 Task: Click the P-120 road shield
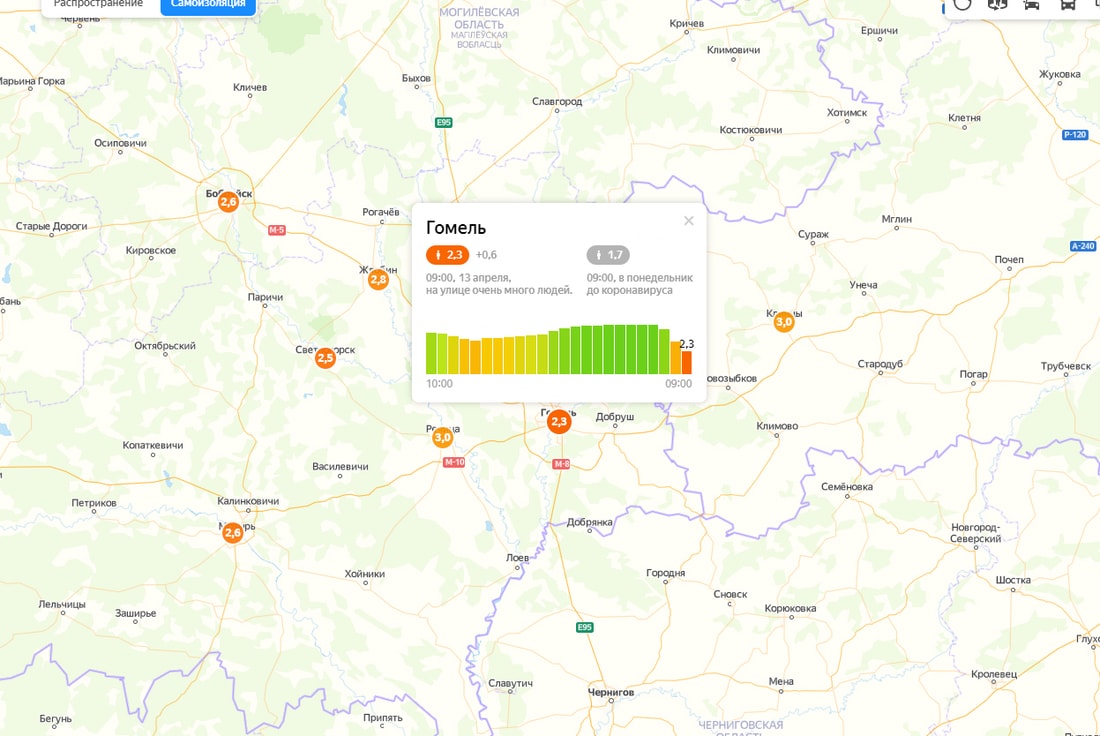1075,135
